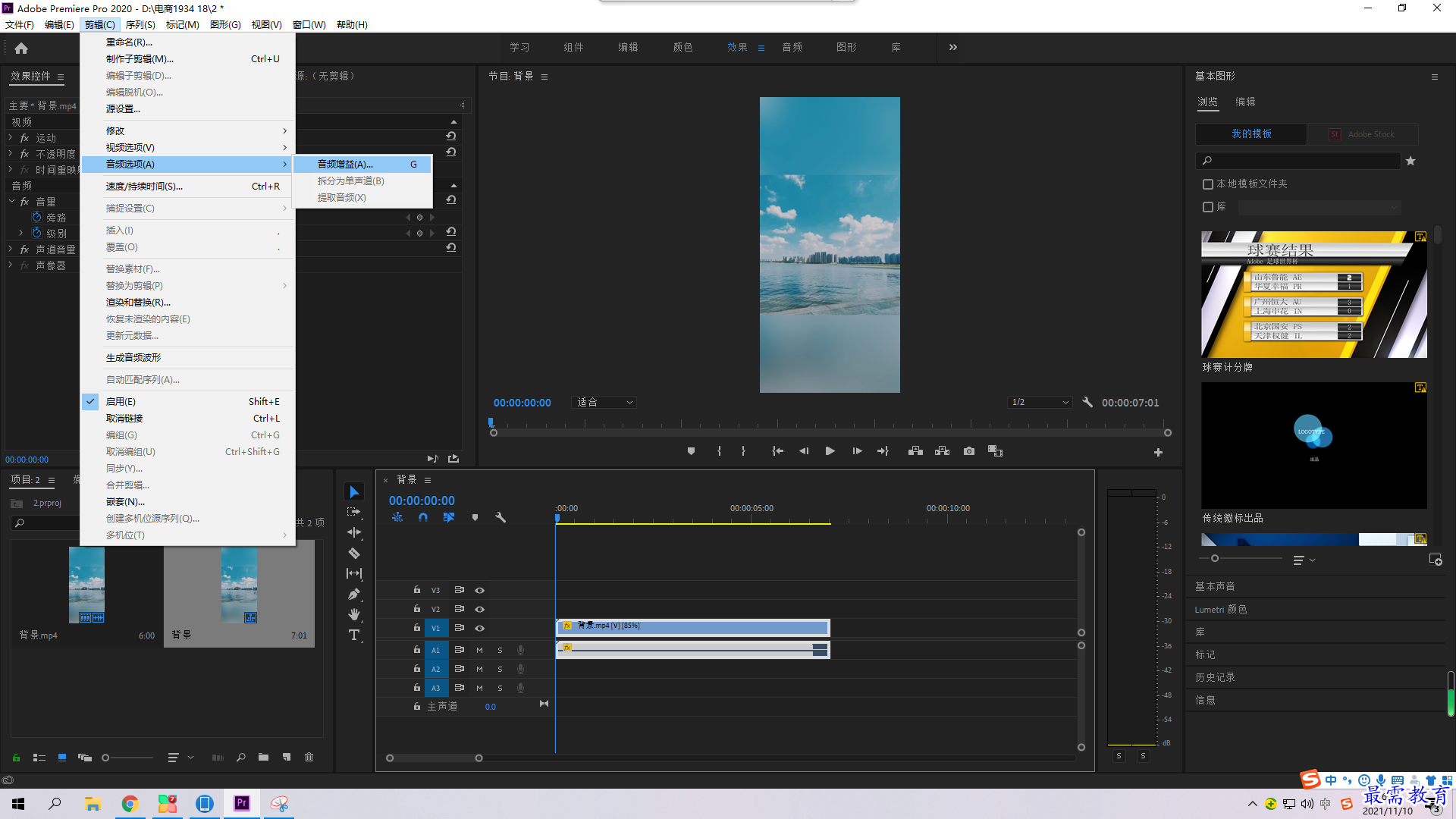This screenshot has height=819, width=1456.
Task: Open program monitor settings wrench
Action: (x=1087, y=403)
